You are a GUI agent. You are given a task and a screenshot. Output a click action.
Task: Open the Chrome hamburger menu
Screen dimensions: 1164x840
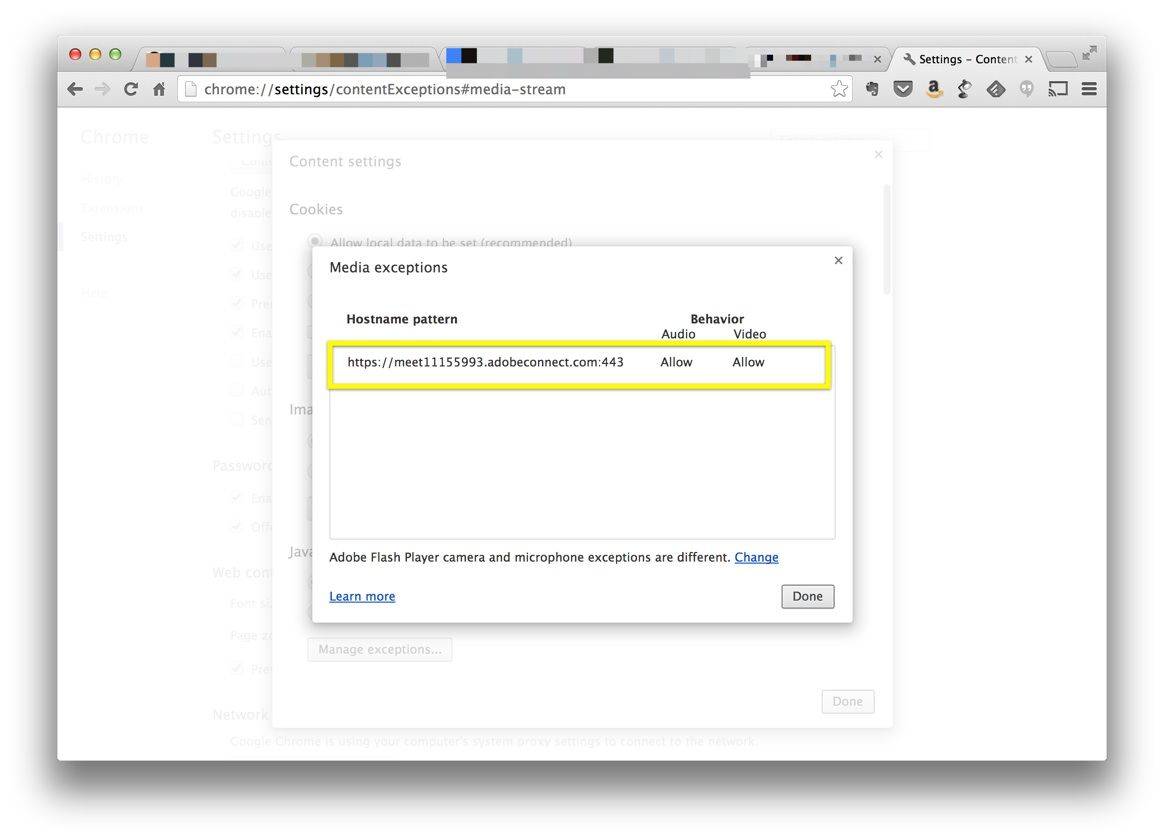click(x=1089, y=89)
